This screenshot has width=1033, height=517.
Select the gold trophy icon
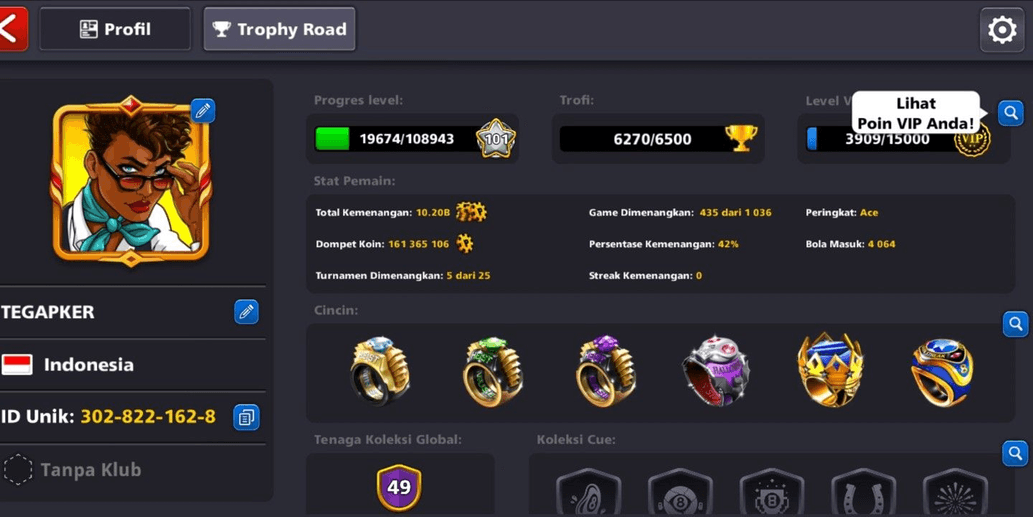[x=741, y=138]
